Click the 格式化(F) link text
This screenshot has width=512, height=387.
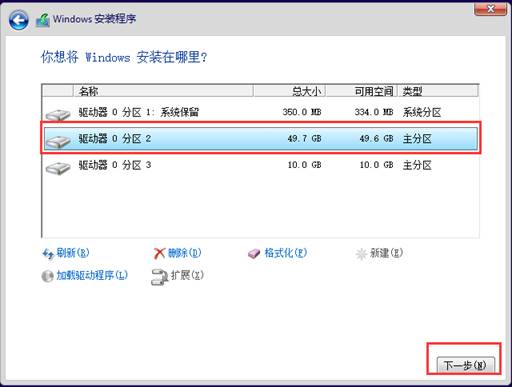click(286, 253)
